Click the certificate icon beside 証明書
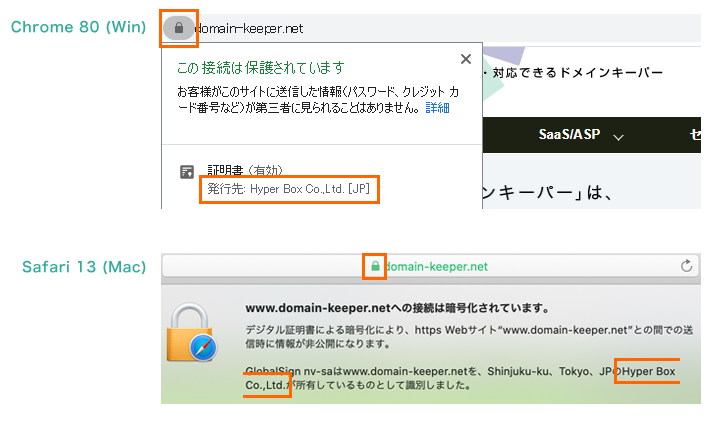The width and height of the screenshot is (720, 442). pyautogui.click(x=187, y=172)
